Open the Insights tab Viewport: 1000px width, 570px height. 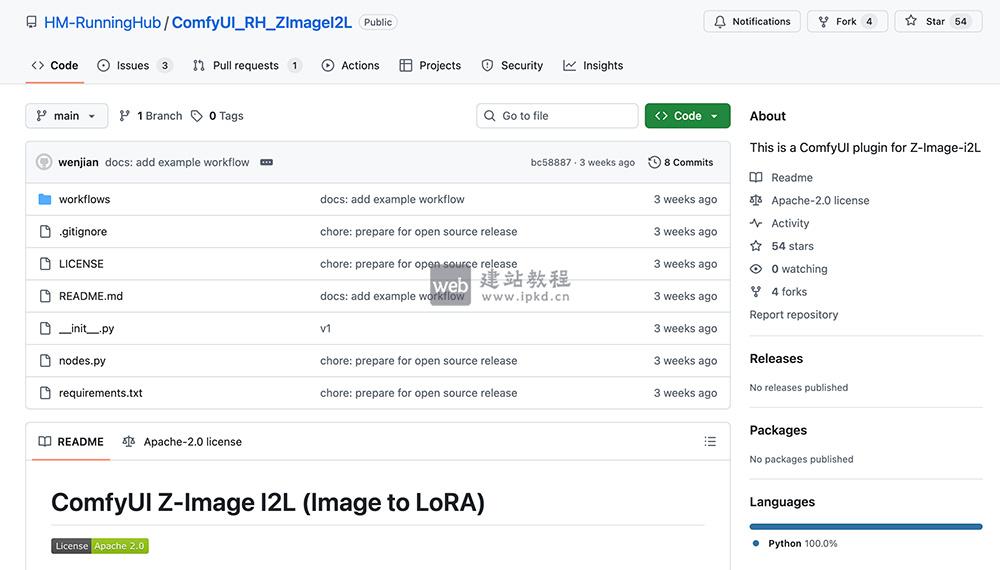click(x=593, y=65)
